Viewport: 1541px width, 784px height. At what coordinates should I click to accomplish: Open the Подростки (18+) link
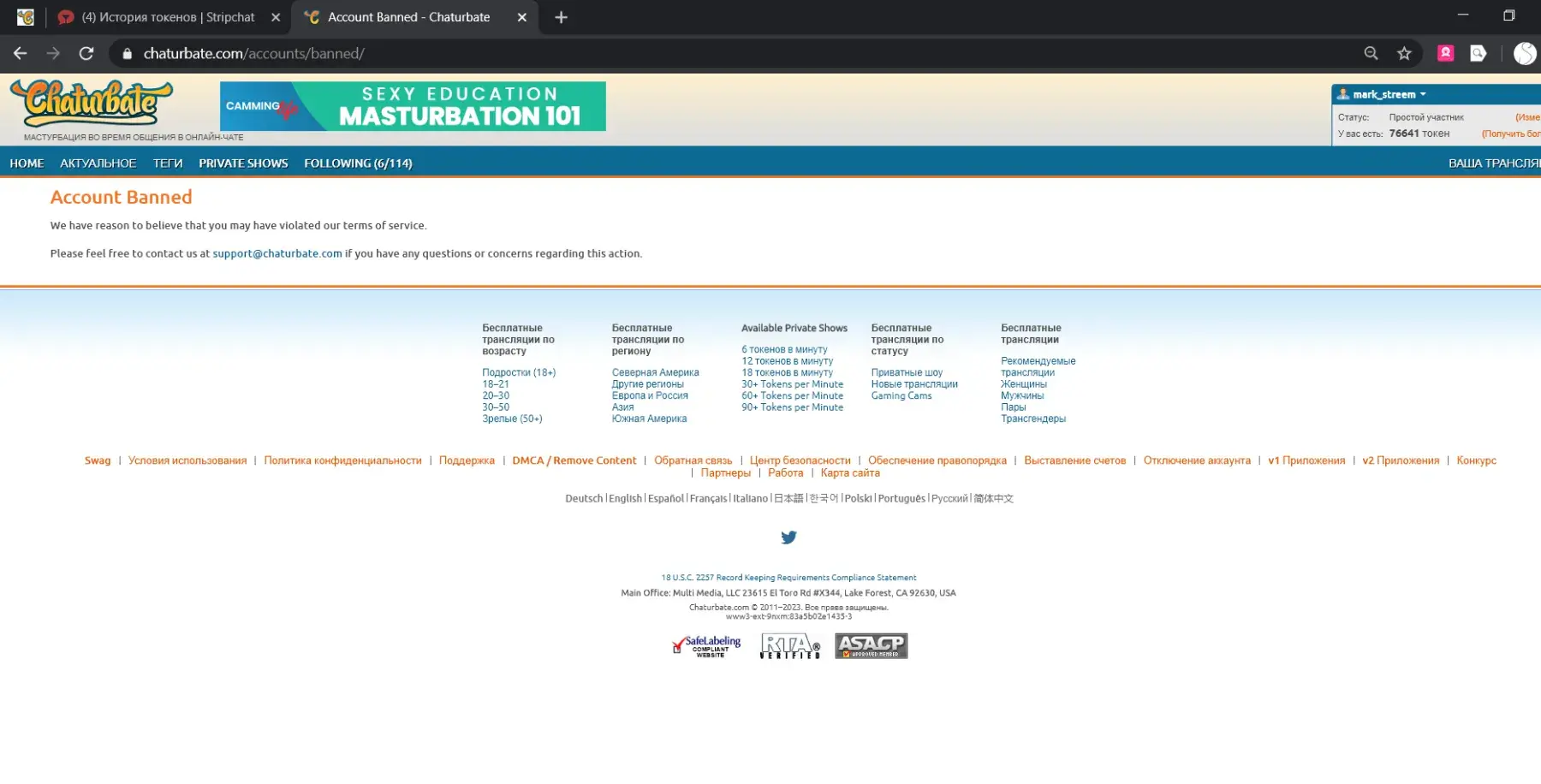[519, 372]
